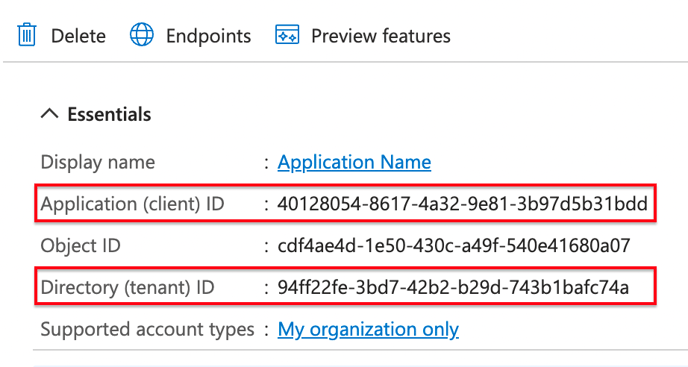Click the Directory (tenant) ID label
This screenshot has height=367, width=688.
point(128,288)
